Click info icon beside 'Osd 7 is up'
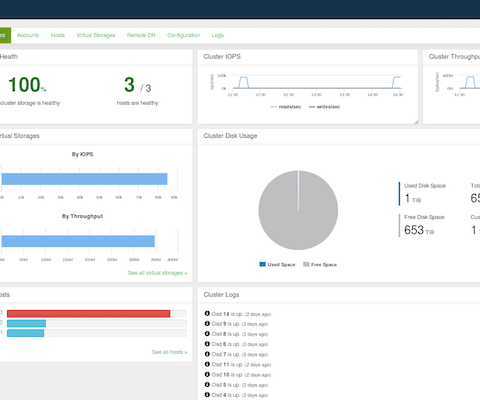480x400 pixels. click(207, 354)
